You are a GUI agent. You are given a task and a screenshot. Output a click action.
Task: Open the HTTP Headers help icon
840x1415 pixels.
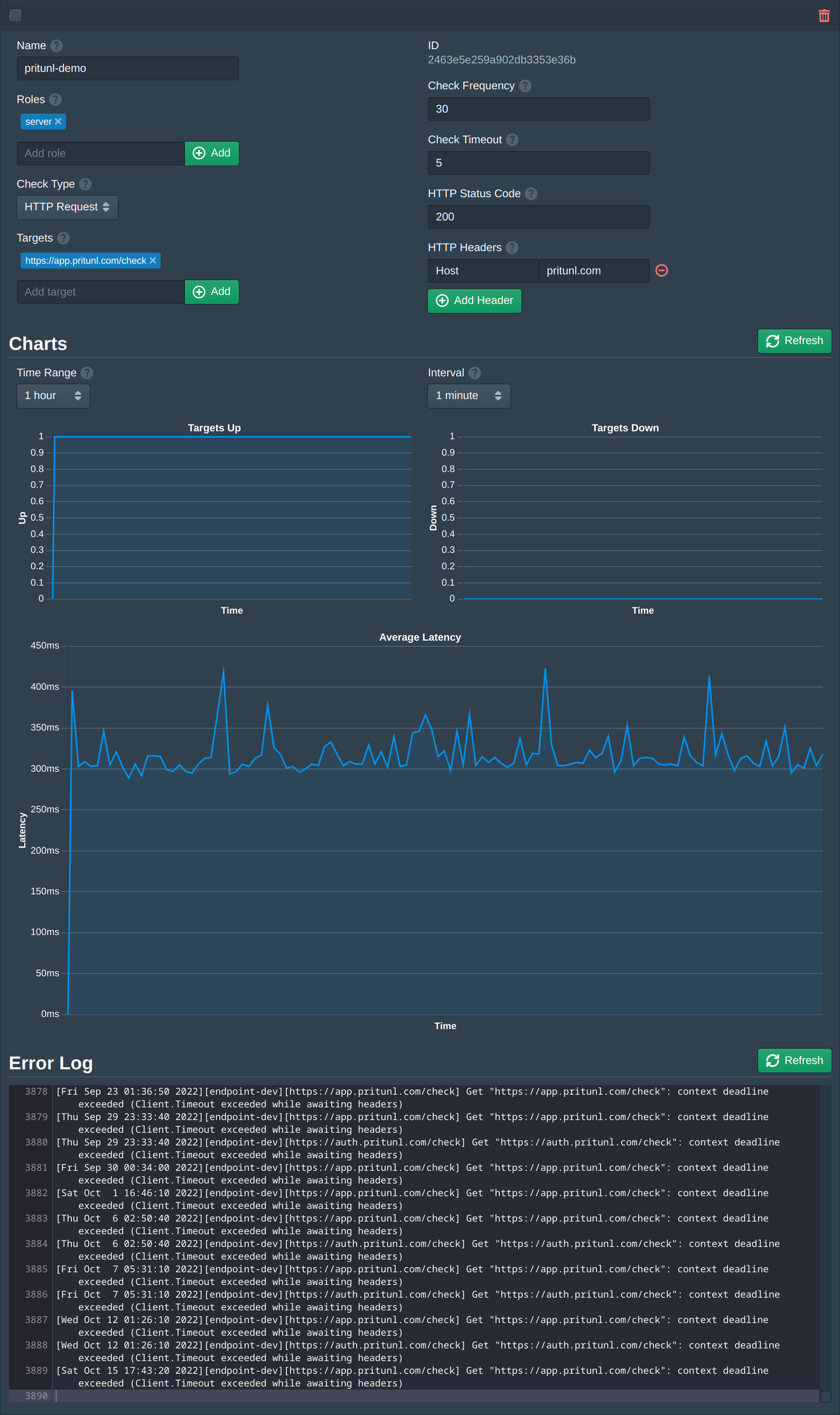pyautogui.click(x=512, y=248)
